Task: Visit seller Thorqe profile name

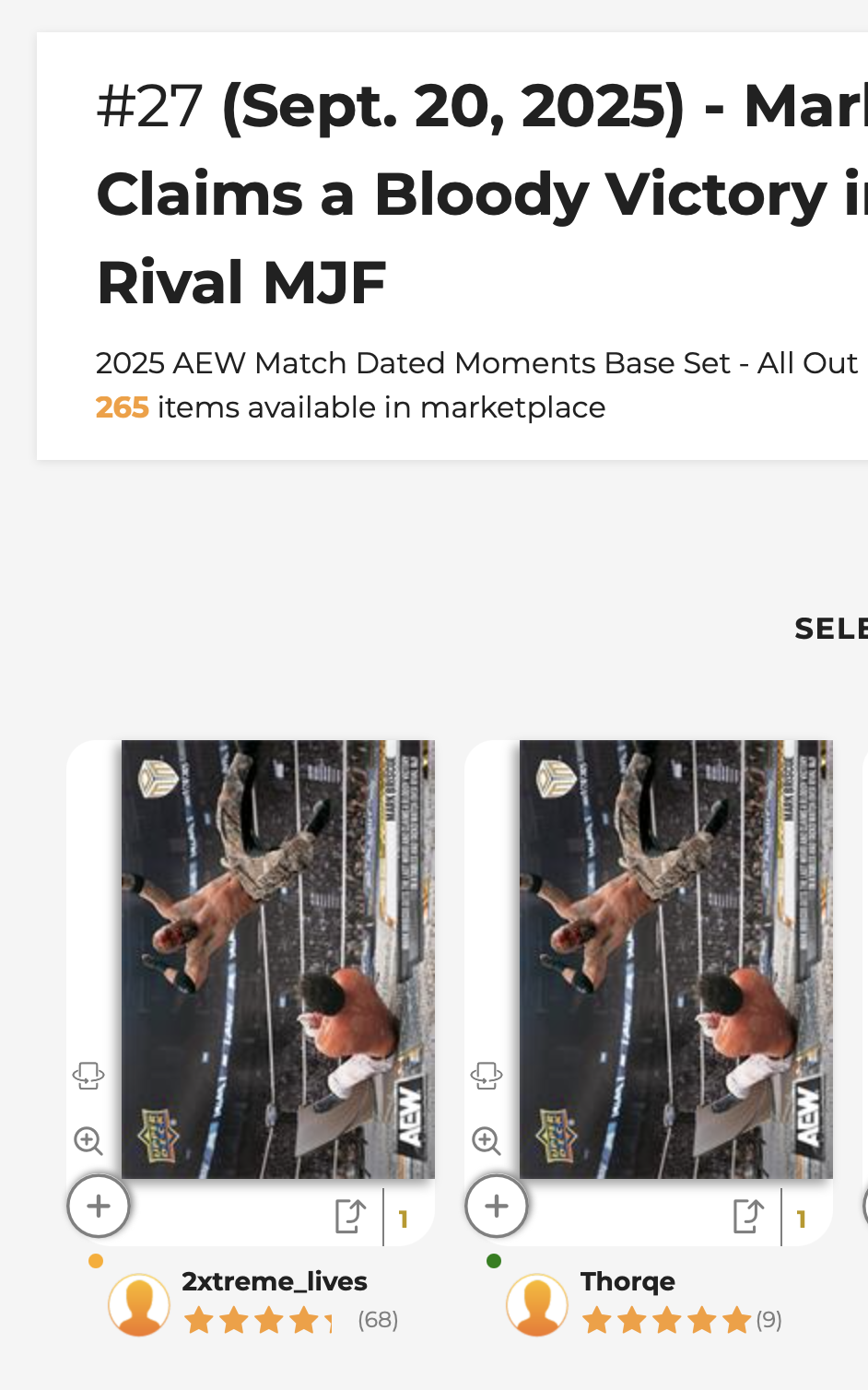Action: [628, 1281]
